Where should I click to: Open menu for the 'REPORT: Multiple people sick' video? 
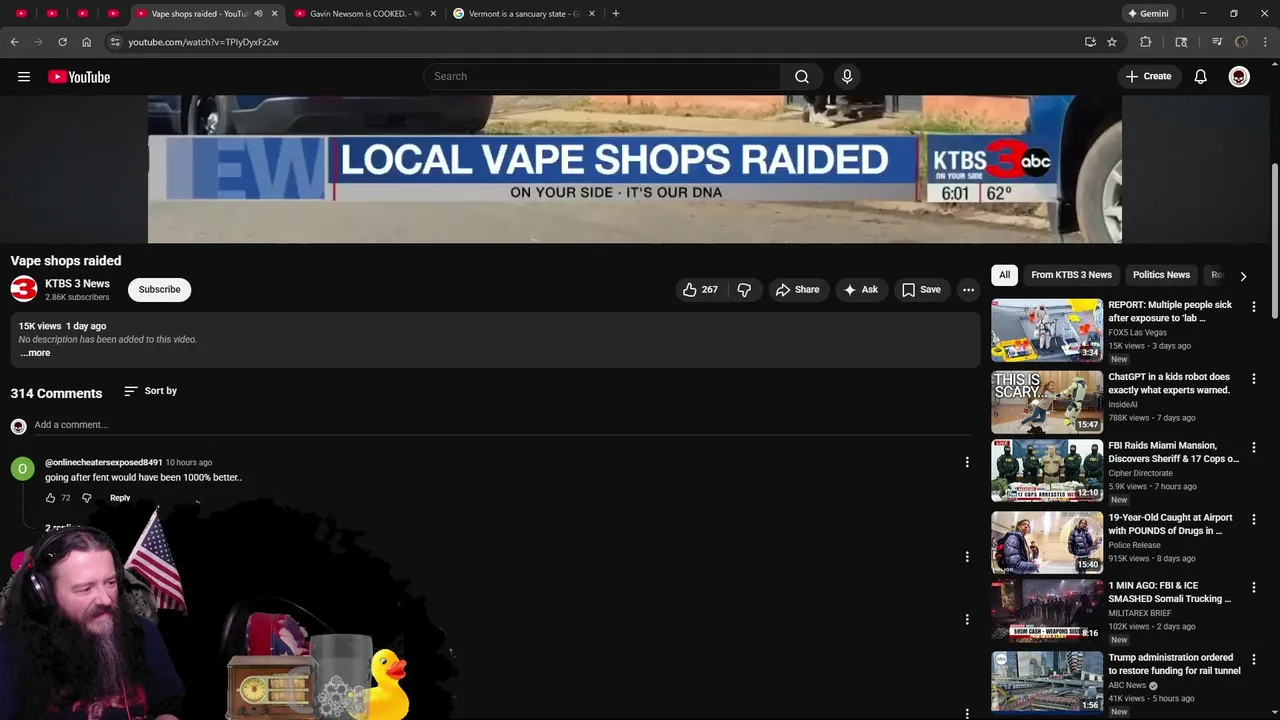(x=1254, y=307)
